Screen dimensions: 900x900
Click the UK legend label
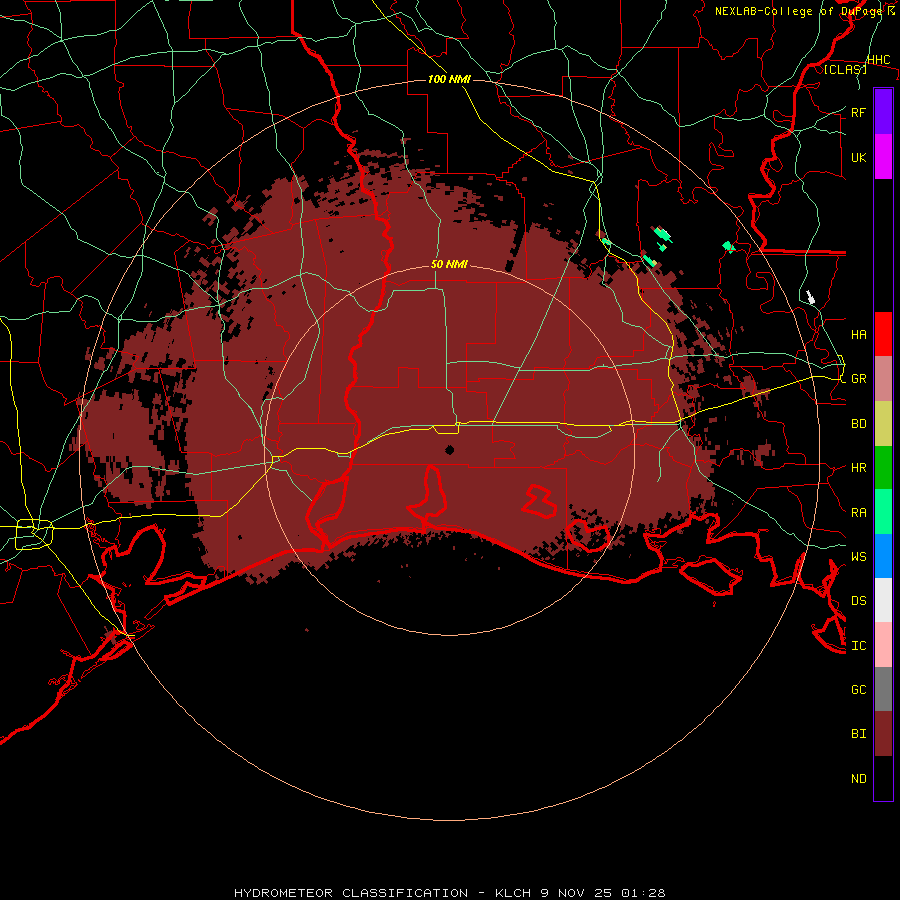point(858,158)
